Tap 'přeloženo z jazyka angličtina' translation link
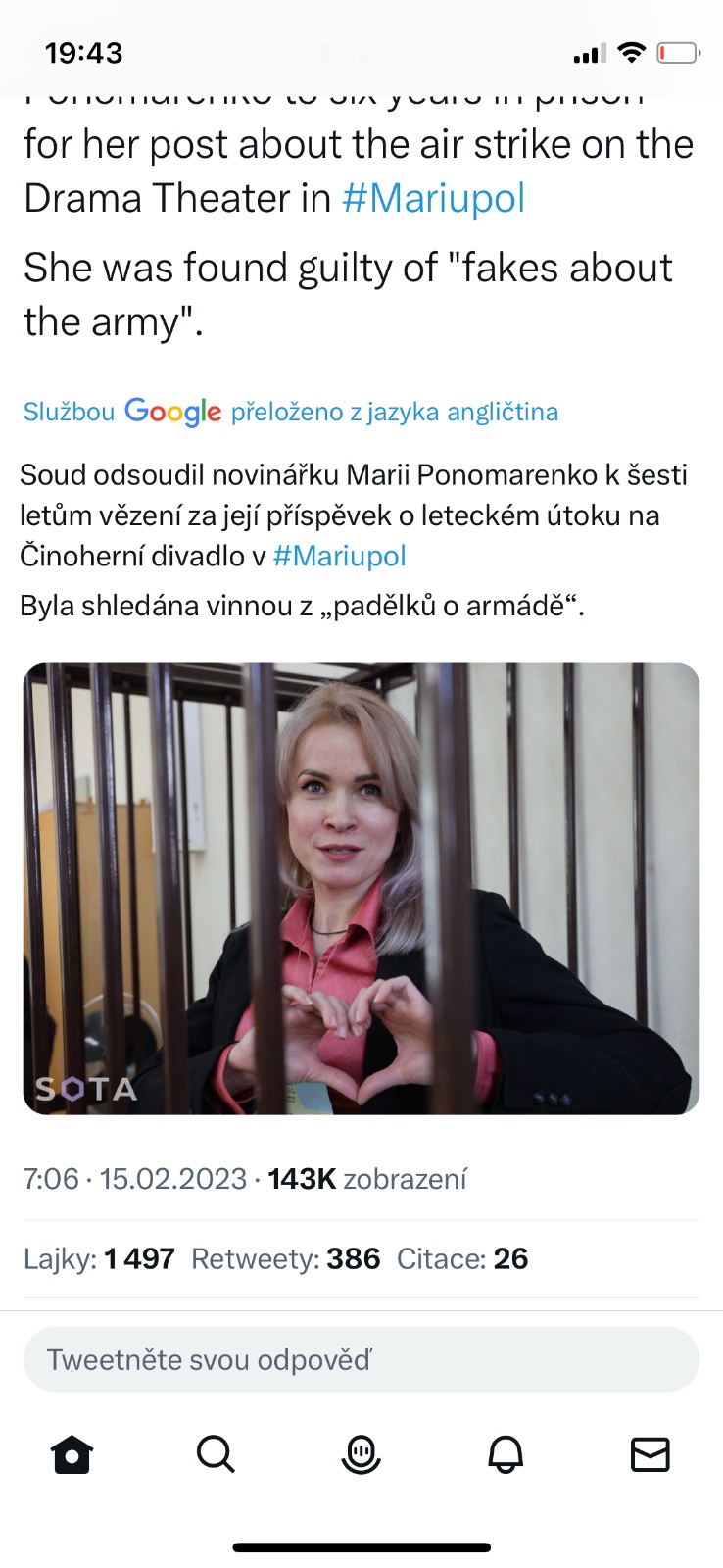The height and width of the screenshot is (1568, 723). [395, 412]
